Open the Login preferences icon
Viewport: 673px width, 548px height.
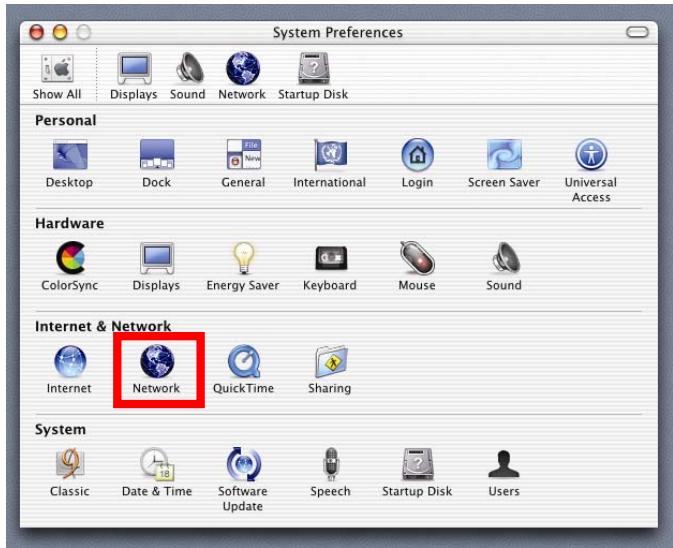click(418, 154)
